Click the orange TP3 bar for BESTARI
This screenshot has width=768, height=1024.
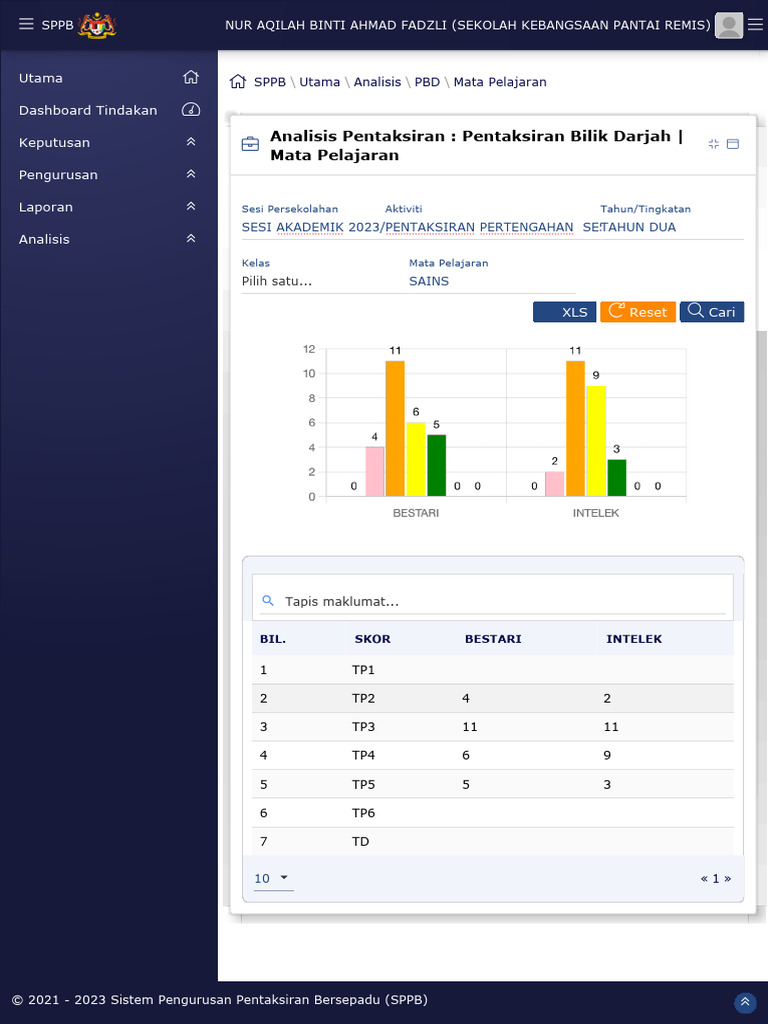pyautogui.click(x=395, y=428)
